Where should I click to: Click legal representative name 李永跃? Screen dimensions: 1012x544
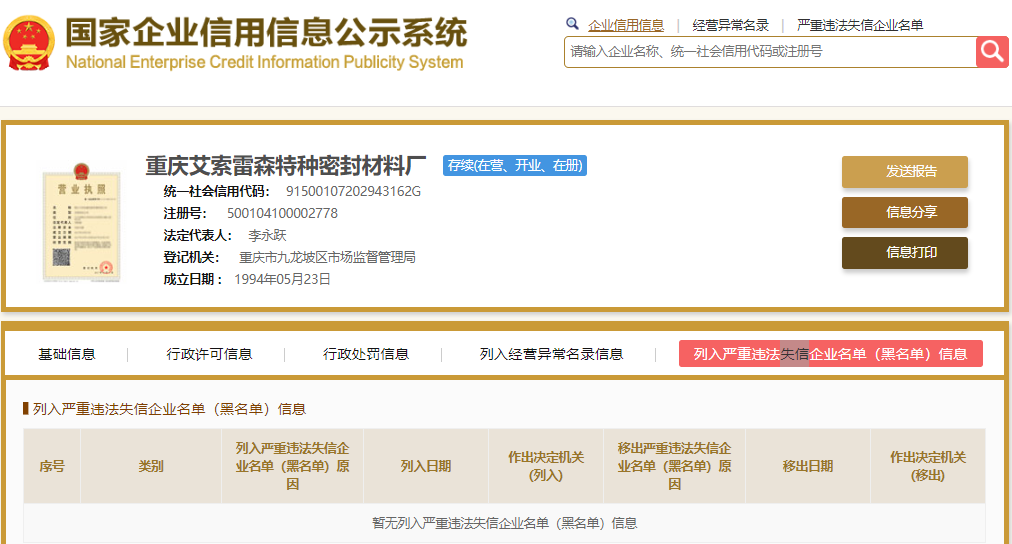coord(267,236)
